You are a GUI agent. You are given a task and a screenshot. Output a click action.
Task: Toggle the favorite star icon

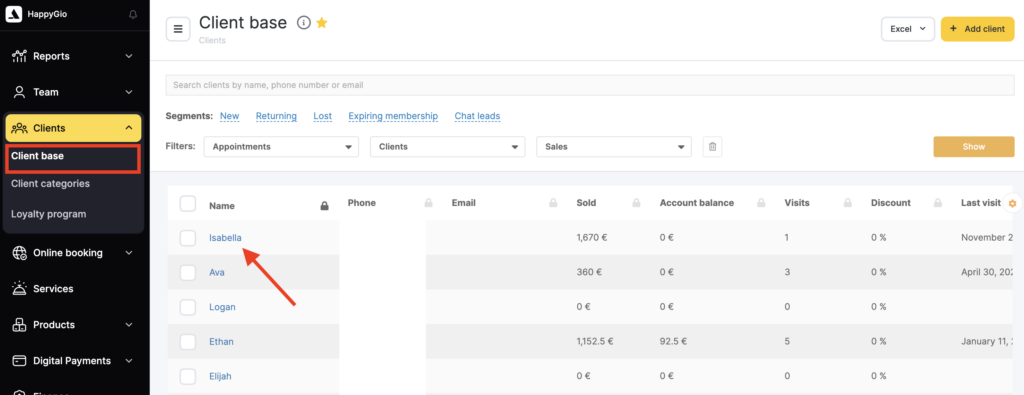click(321, 23)
